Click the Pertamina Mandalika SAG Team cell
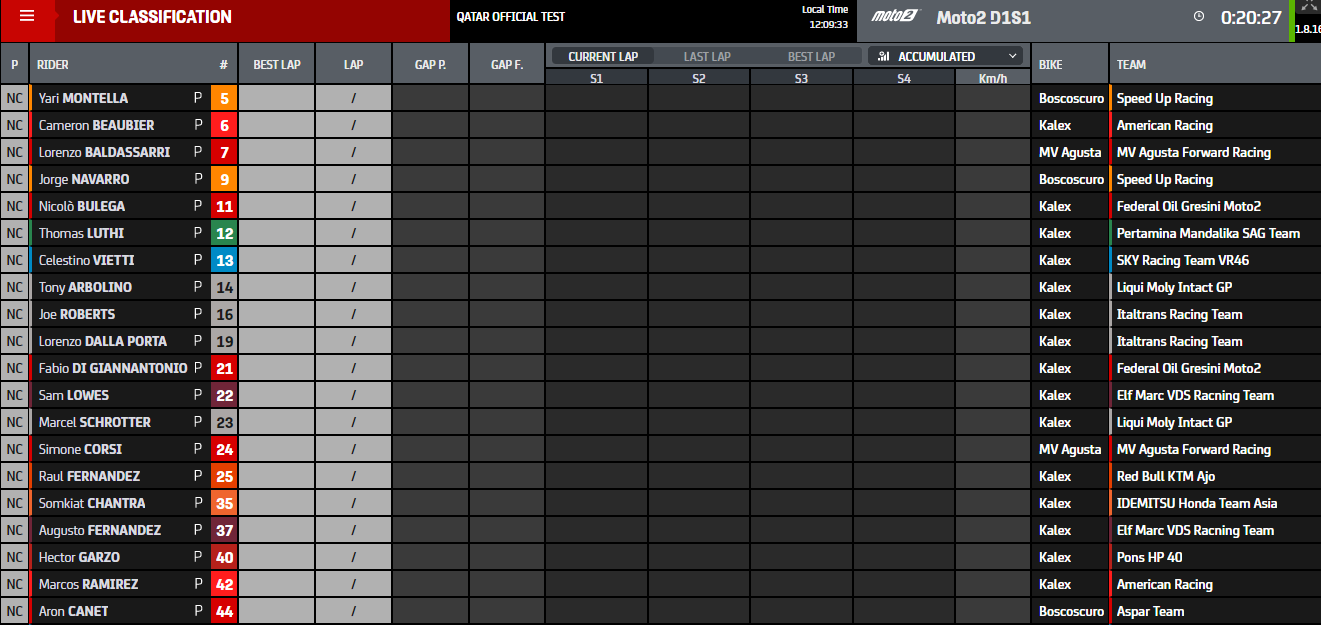This screenshot has width=1321, height=625. point(1215,233)
